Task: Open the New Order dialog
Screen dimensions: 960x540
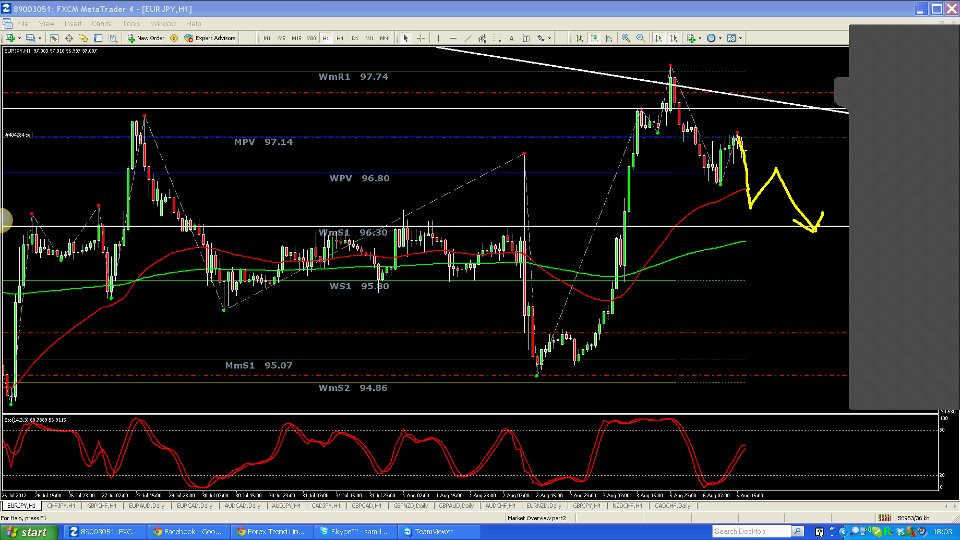Action: 146,38
